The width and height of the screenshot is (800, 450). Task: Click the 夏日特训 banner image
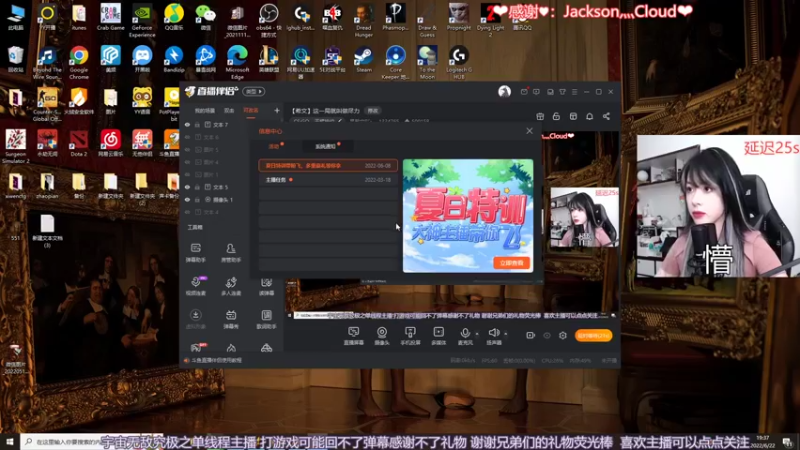tap(468, 215)
